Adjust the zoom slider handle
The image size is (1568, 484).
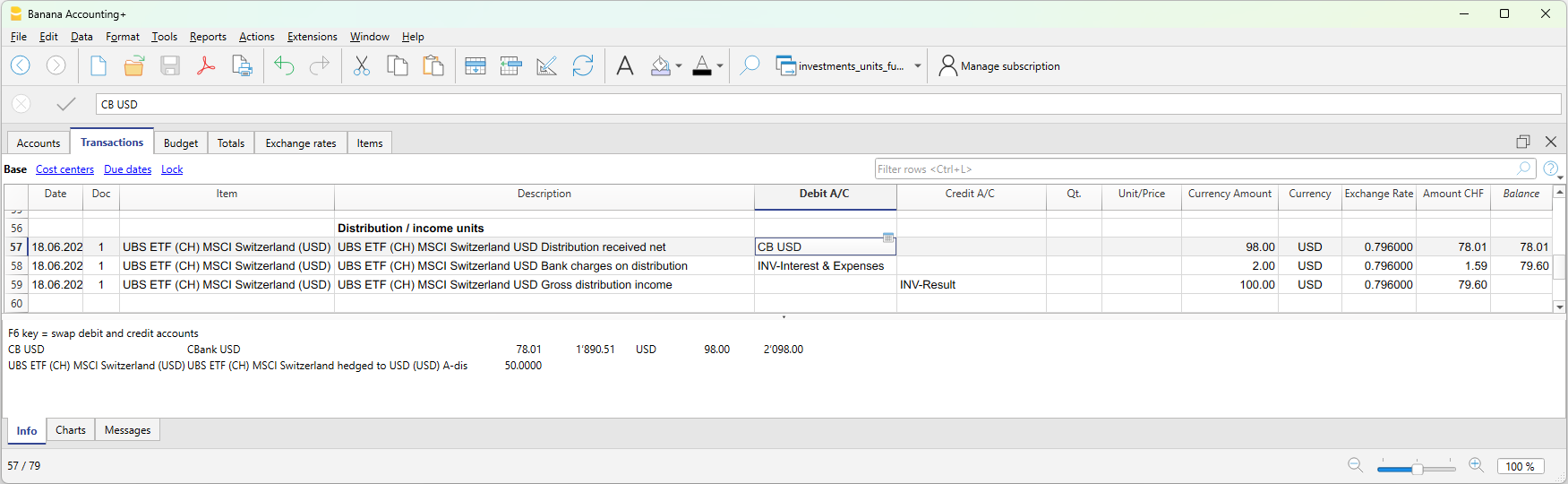(1418, 468)
